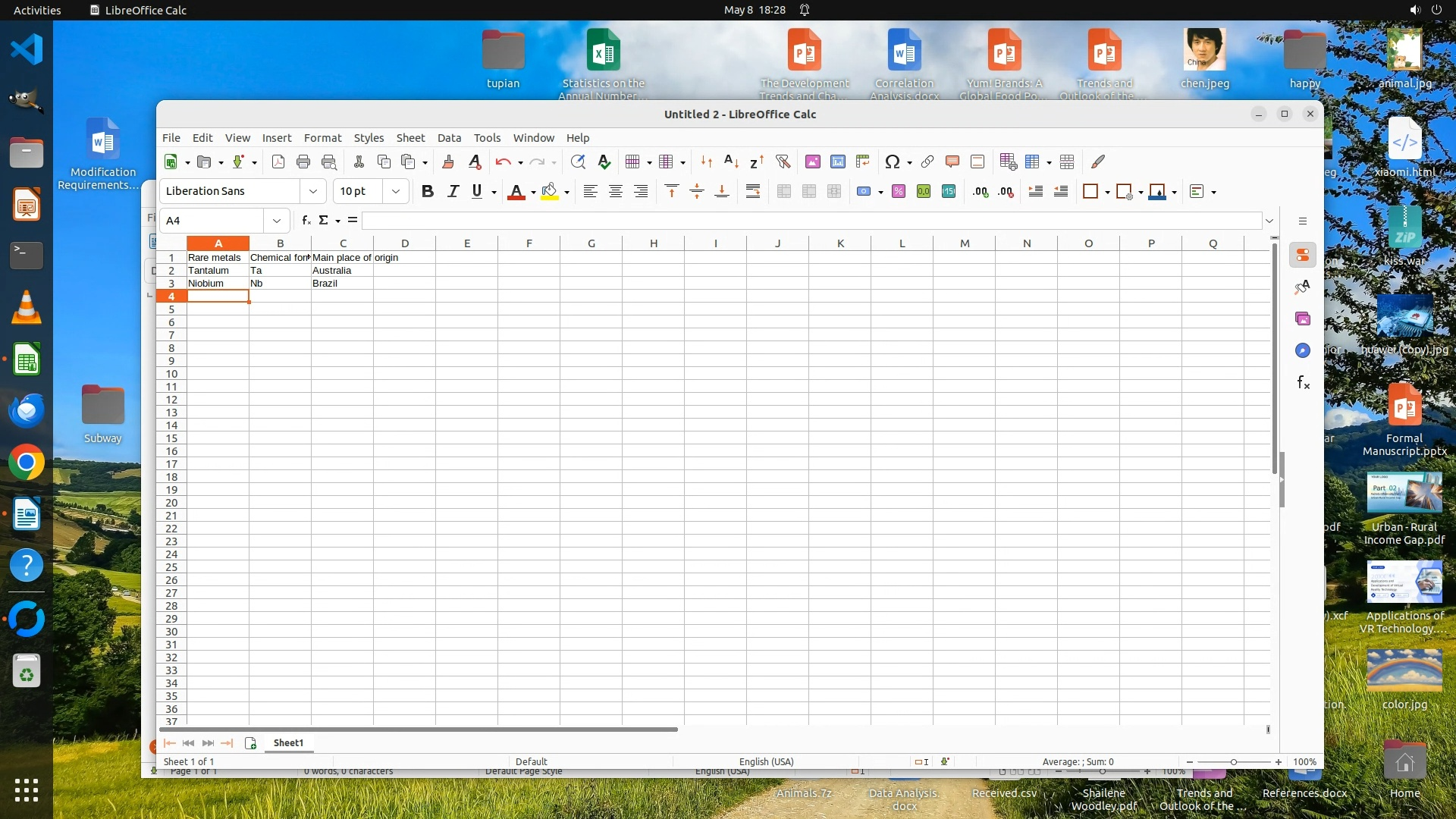Screen dimensions: 1456x819
Task: Open the Name Box A4 dropdown arrow
Action: click(x=277, y=221)
